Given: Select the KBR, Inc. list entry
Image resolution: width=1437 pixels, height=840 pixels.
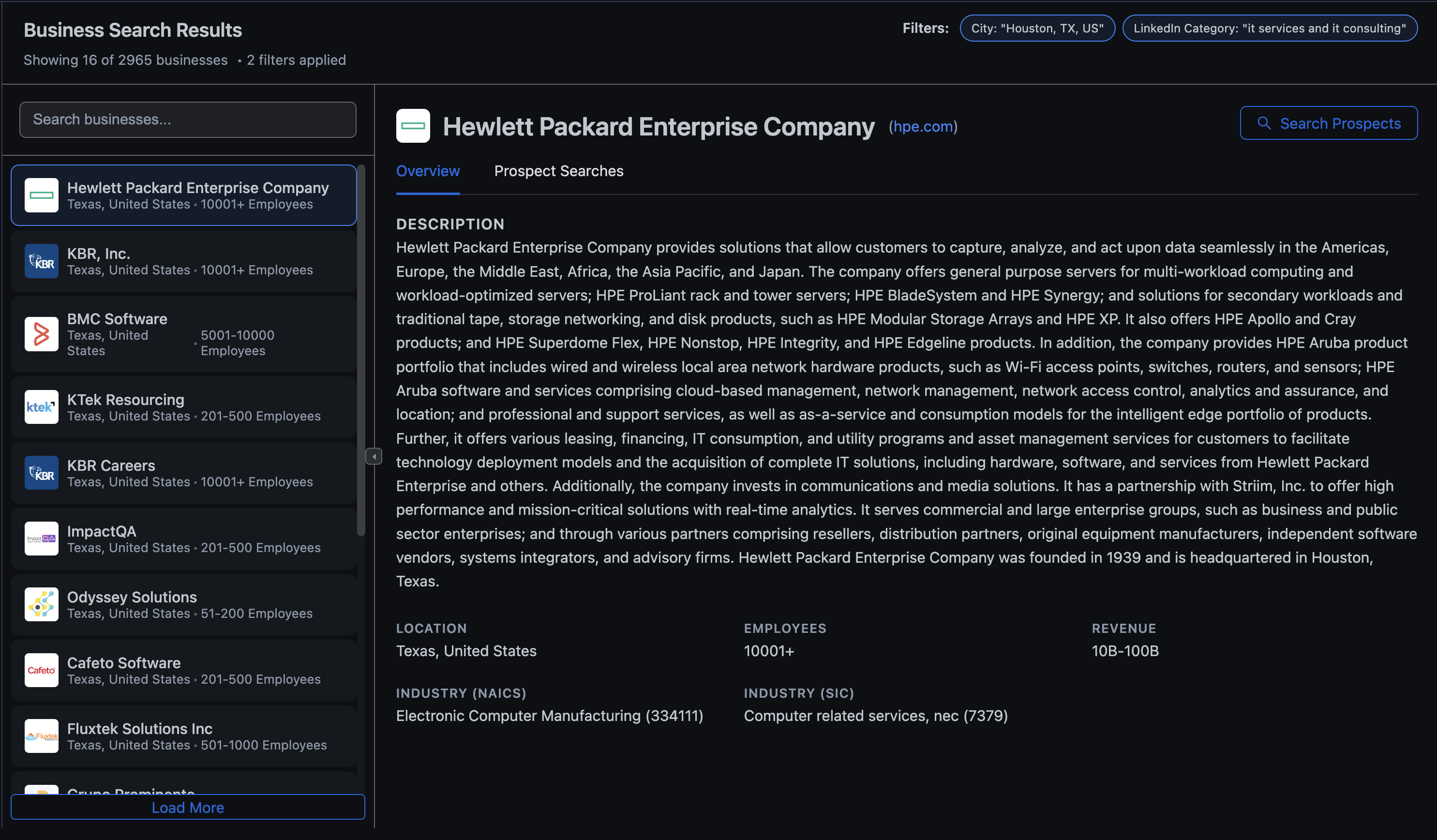Looking at the screenshot, I should pos(184,261).
